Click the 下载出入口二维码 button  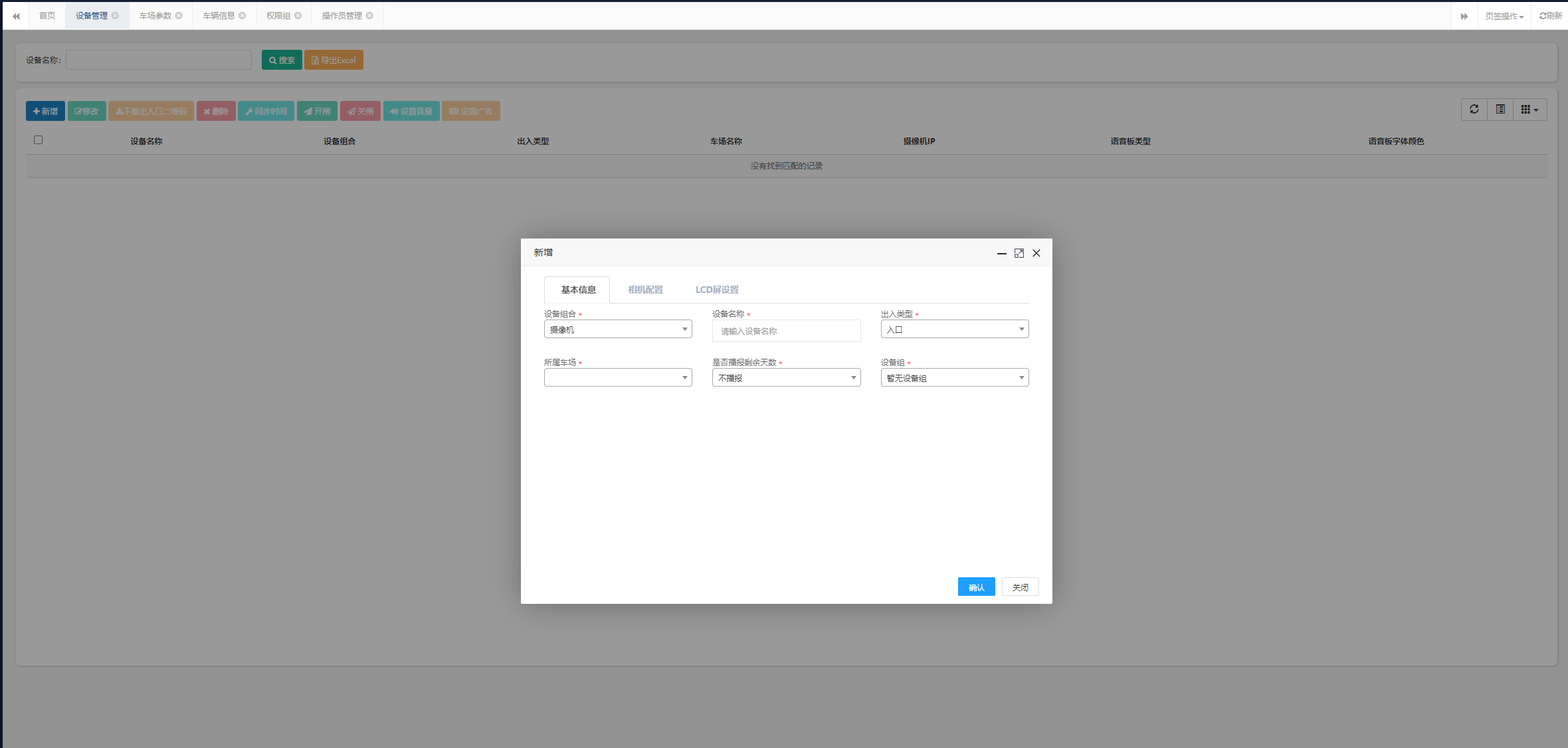tap(151, 111)
